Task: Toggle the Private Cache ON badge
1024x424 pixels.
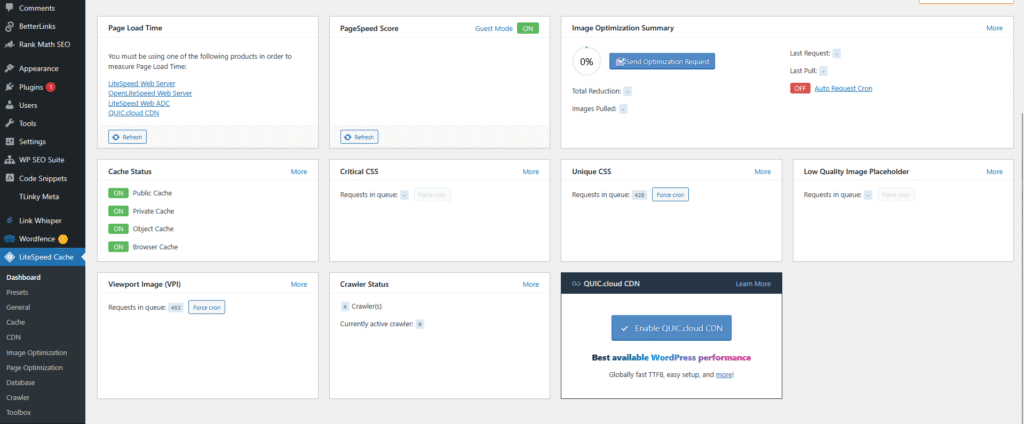Action: tap(118, 211)
